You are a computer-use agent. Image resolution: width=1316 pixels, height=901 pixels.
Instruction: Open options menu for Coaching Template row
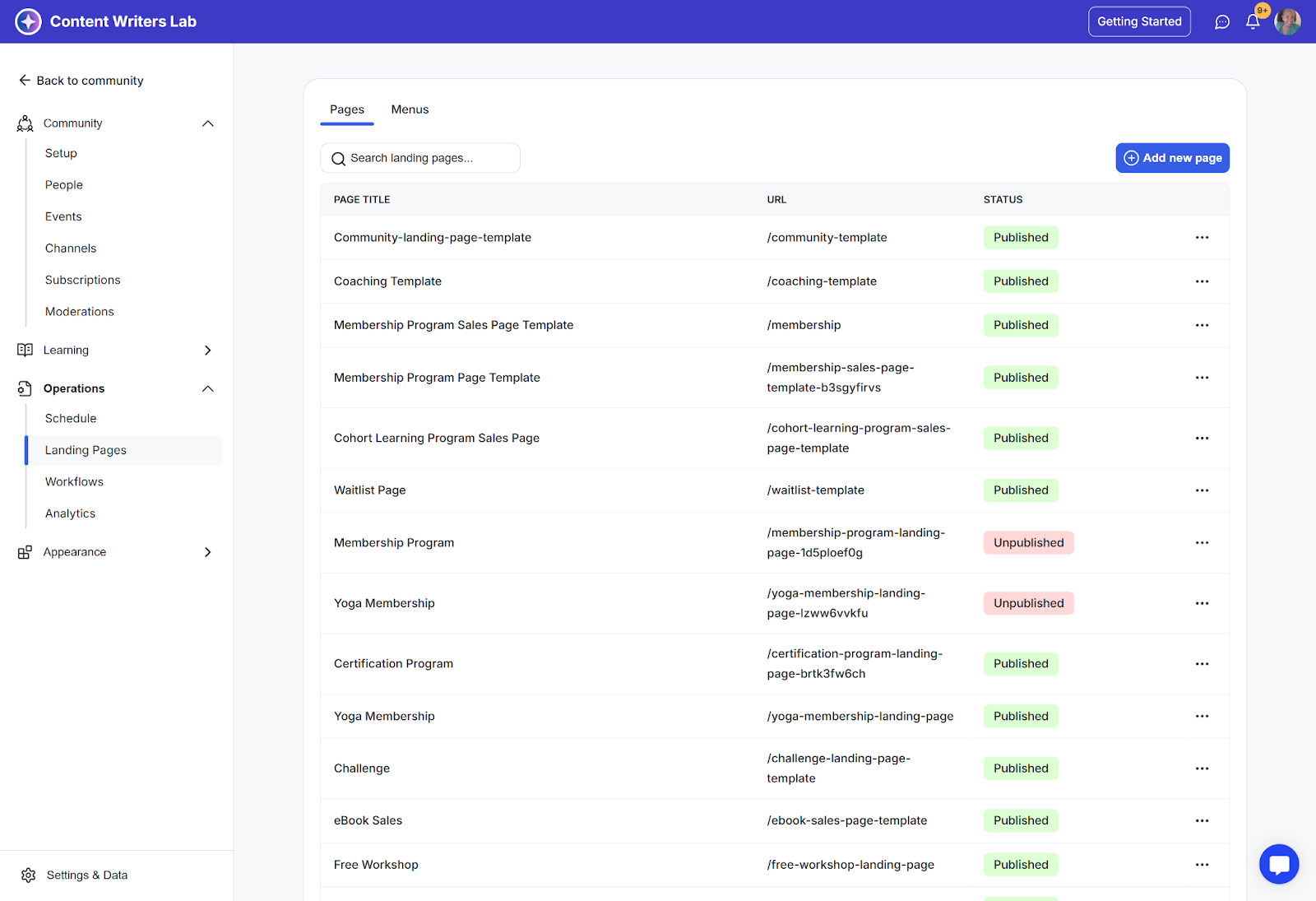click(x=1202, y=281)
